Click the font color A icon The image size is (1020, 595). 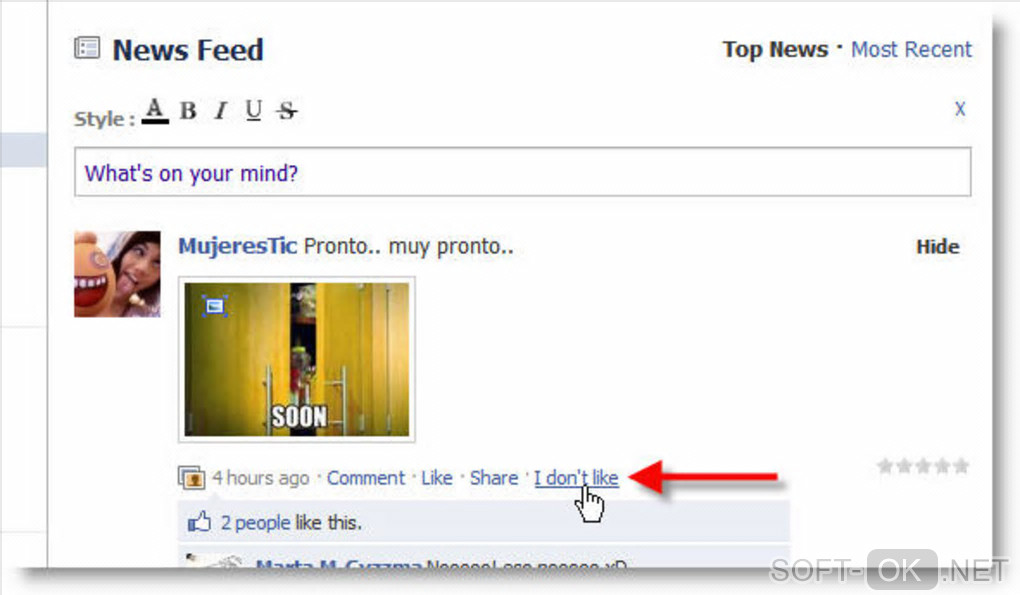[155, 111]
